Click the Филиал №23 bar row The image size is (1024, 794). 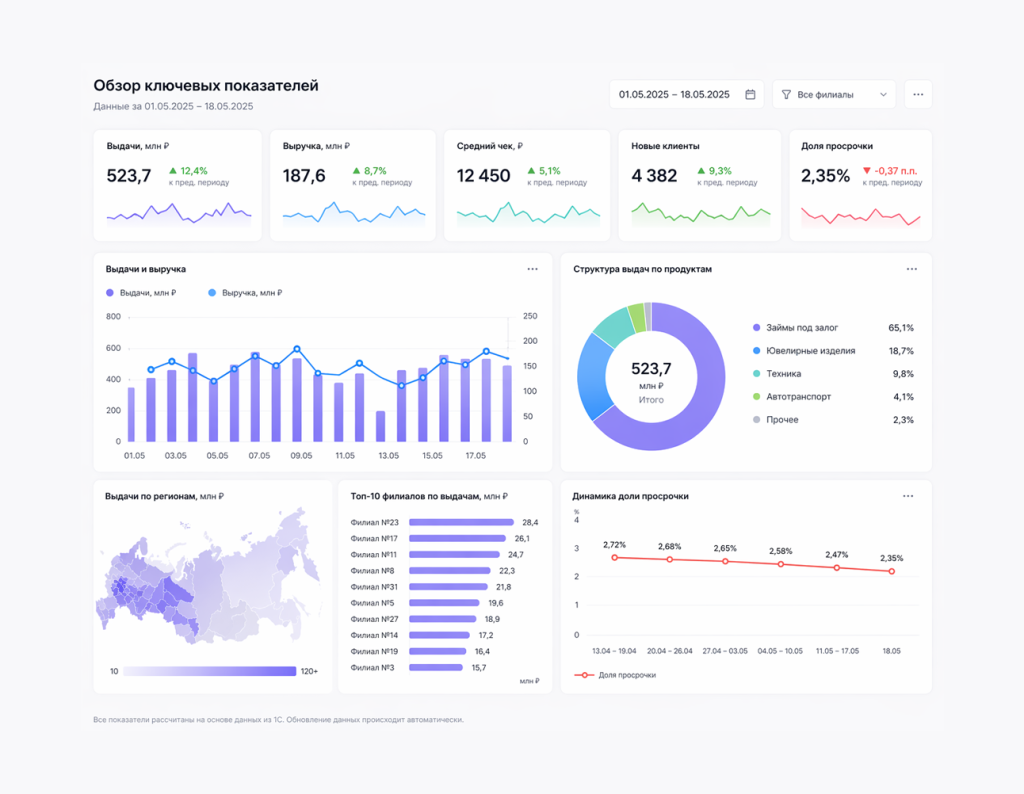(x=461, y=522)
